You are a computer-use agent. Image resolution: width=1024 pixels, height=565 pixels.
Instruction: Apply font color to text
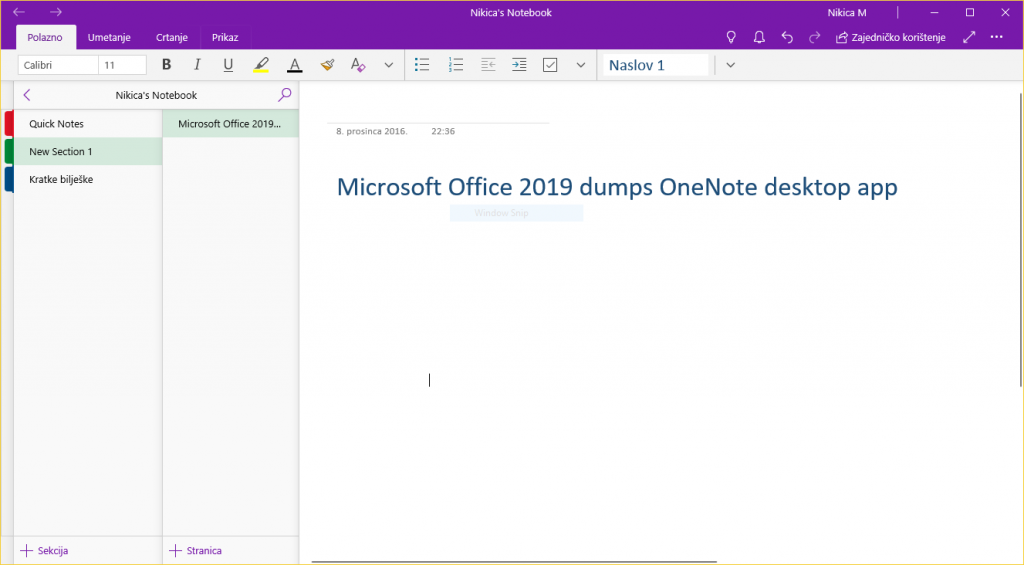pos(295,65)
